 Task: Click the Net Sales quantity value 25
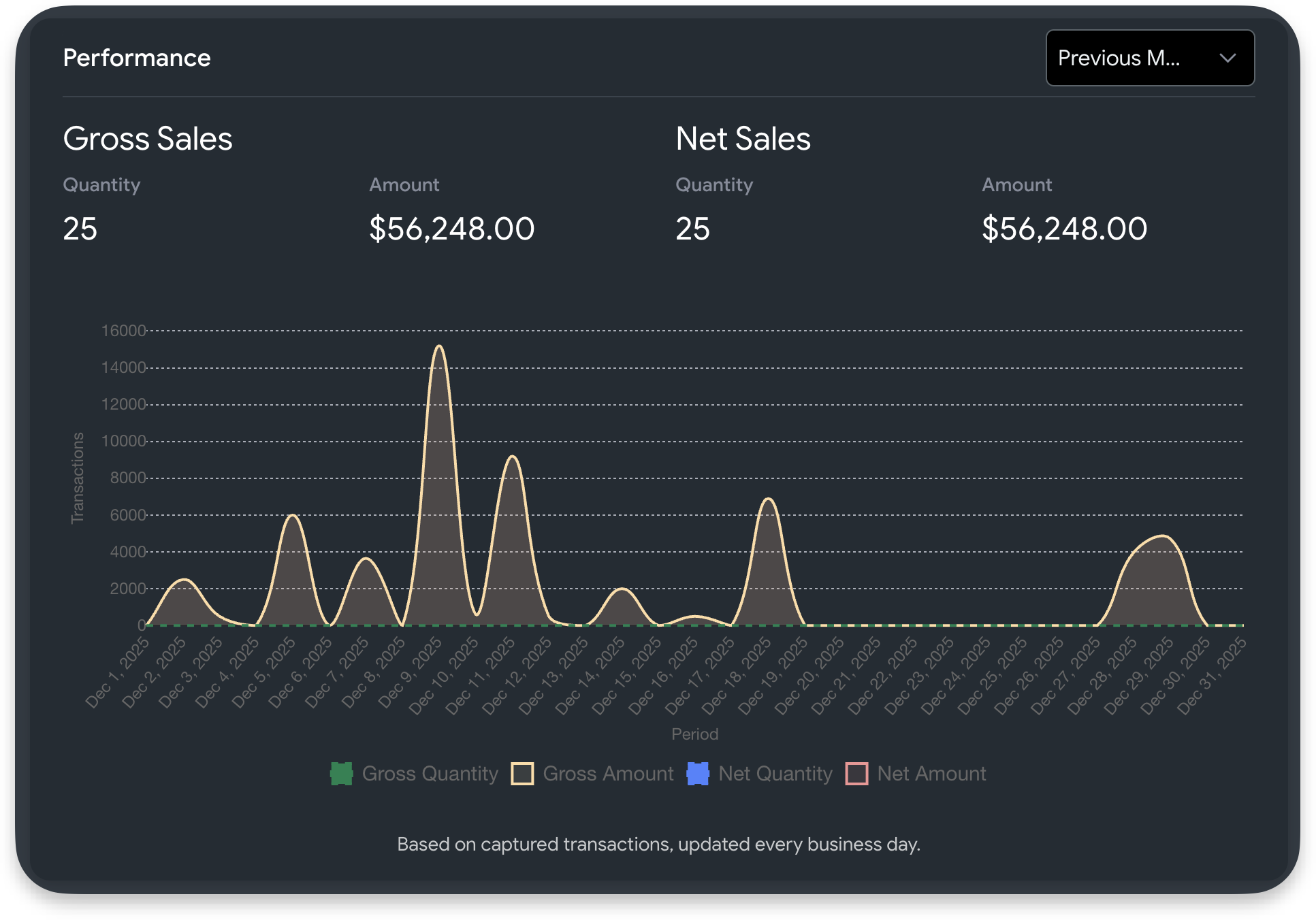[x=693, y=230]
